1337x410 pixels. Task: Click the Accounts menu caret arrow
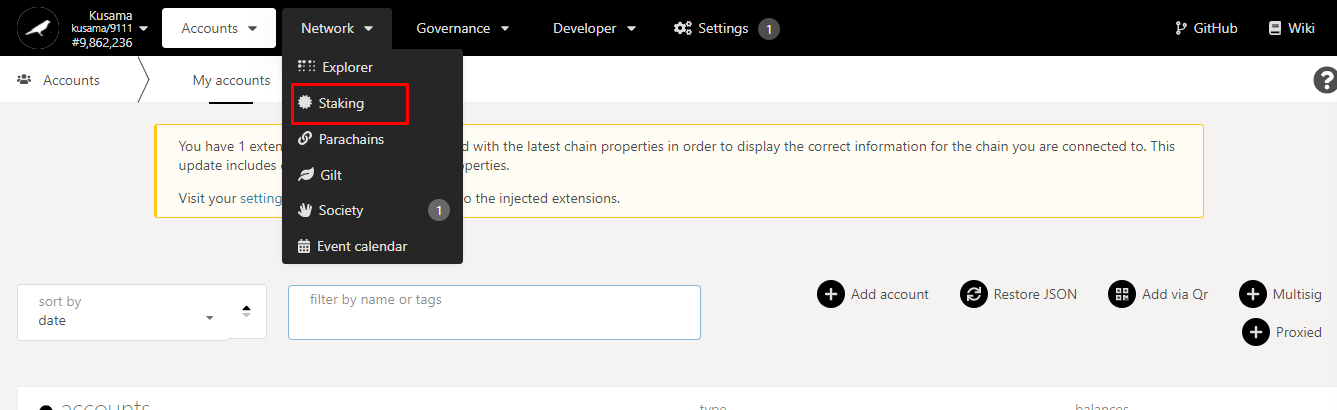click(252, 29)
